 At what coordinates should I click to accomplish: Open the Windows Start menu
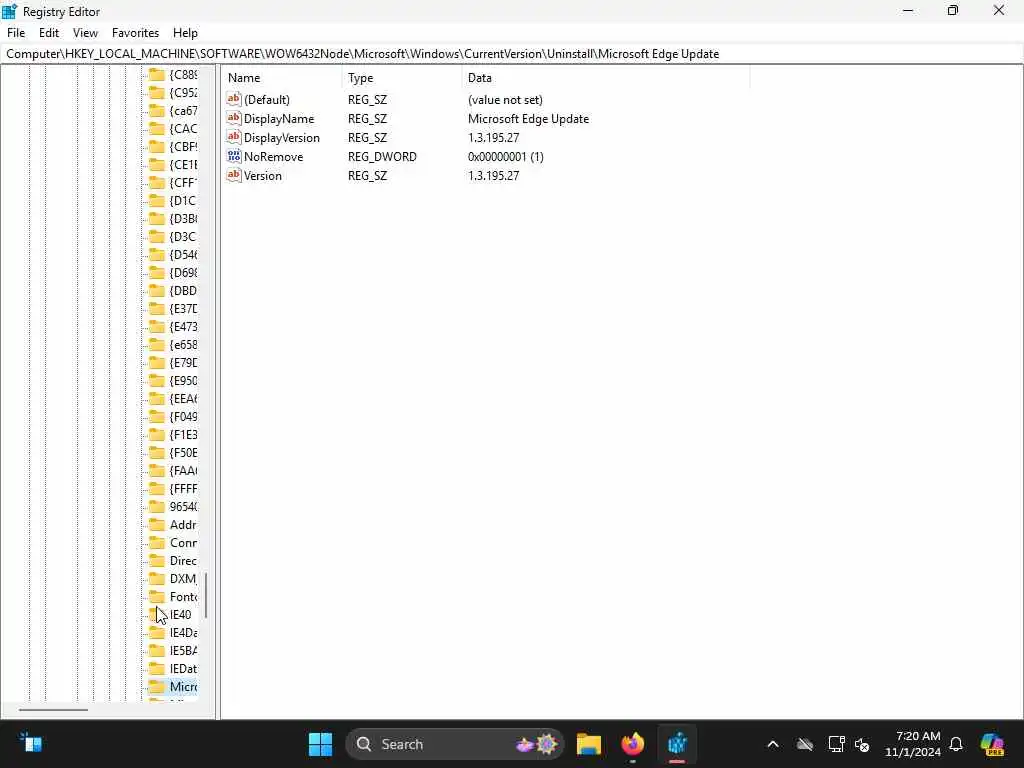pyautogui.click(x=320, y=744)
